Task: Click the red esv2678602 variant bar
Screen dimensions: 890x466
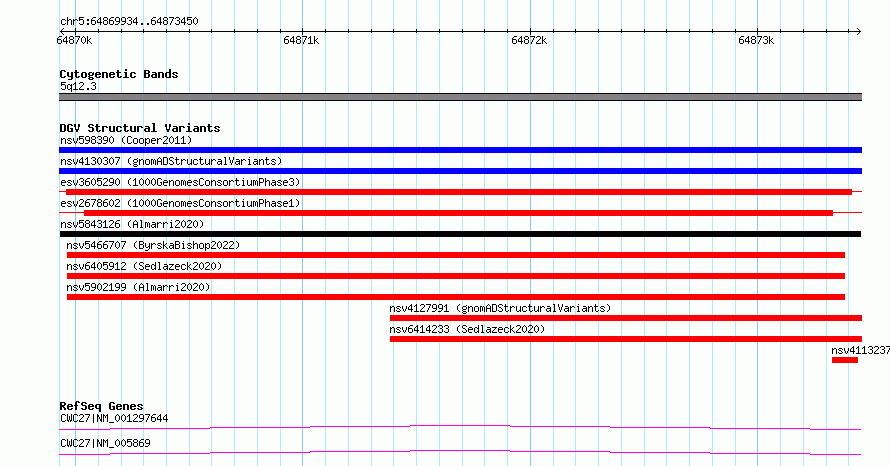Action: (458, 213)
